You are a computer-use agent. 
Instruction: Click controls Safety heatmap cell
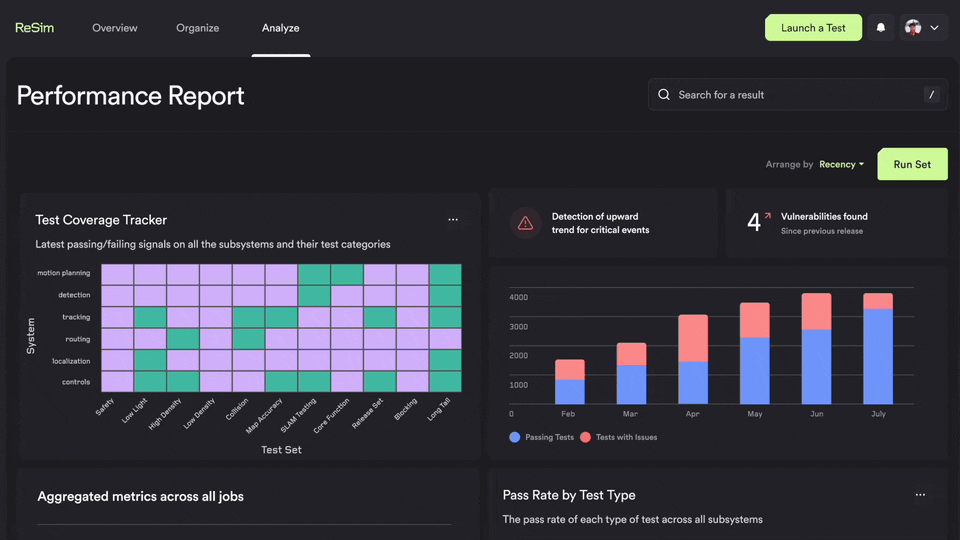pos(117,381)
